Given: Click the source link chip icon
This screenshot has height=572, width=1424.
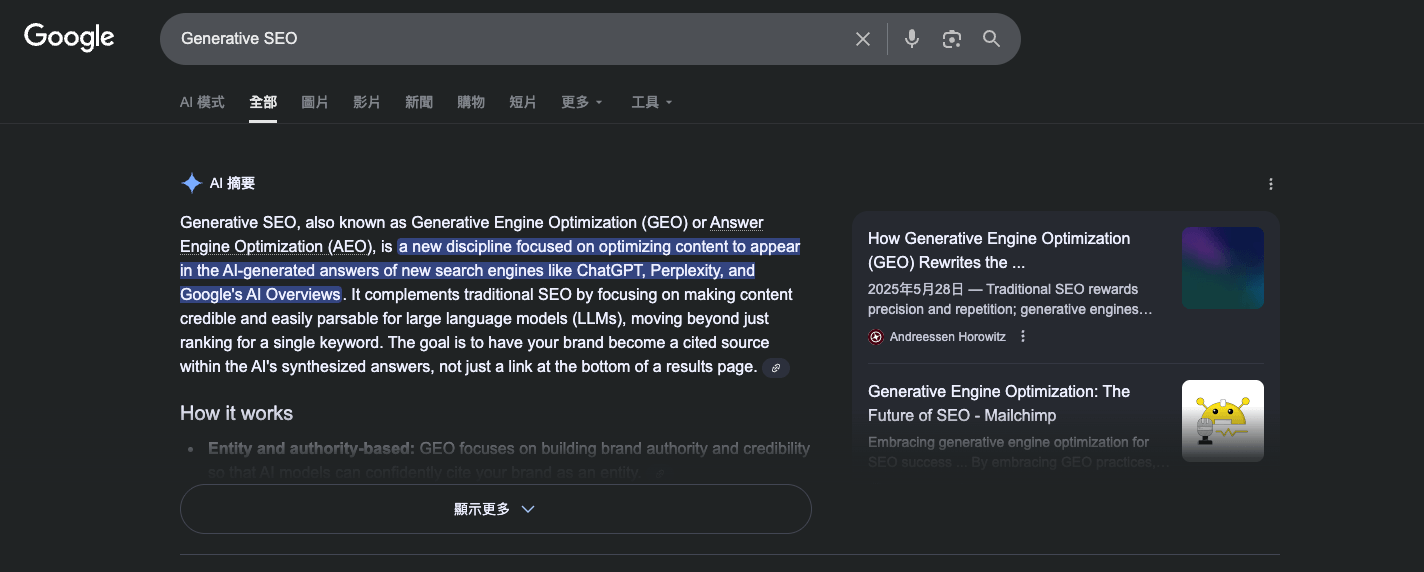Looking at the screenshot, I should [776, 368].
